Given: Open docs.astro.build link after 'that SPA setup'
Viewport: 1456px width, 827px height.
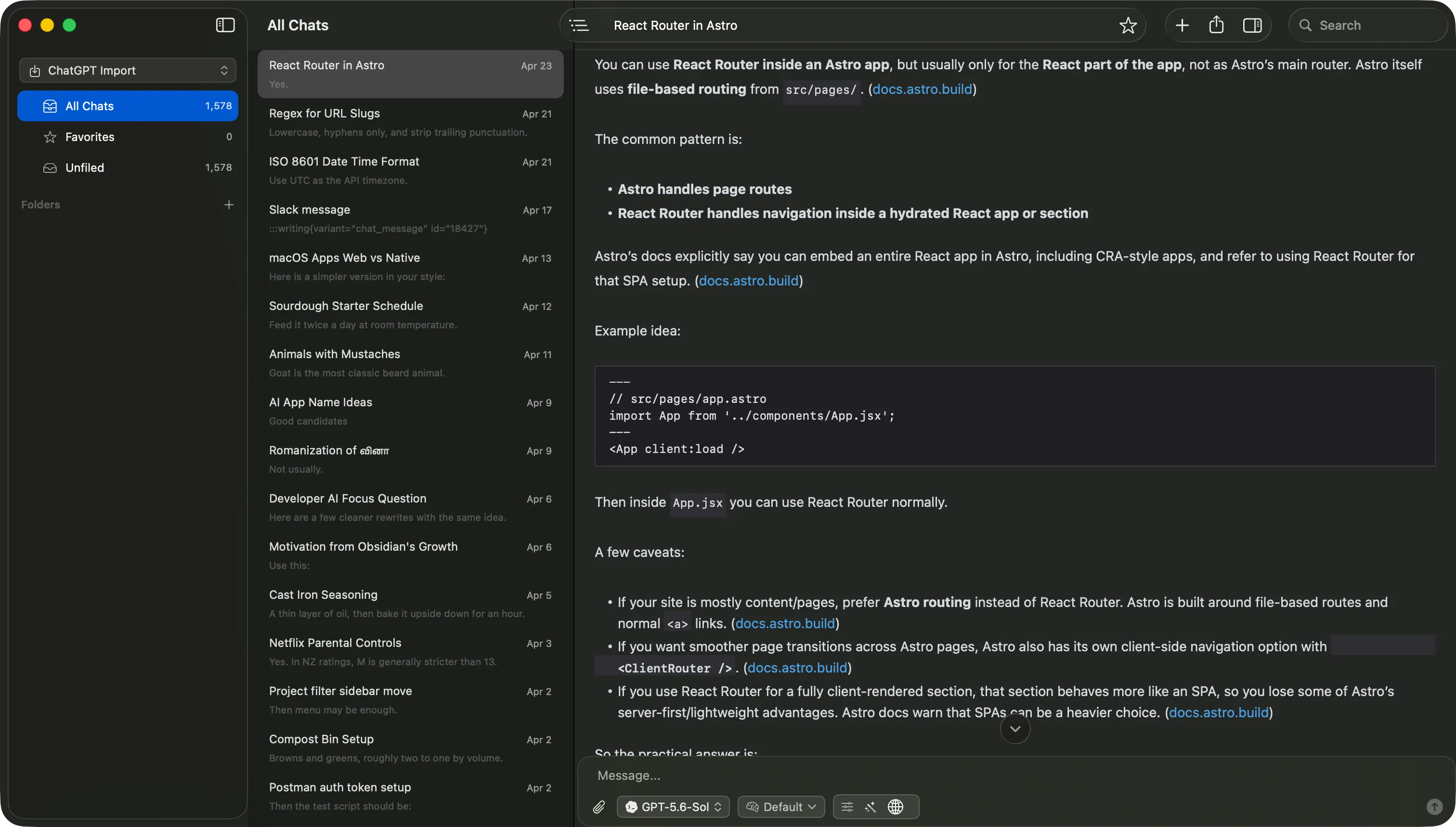Looking at the screenshot, I should (748, 281).
